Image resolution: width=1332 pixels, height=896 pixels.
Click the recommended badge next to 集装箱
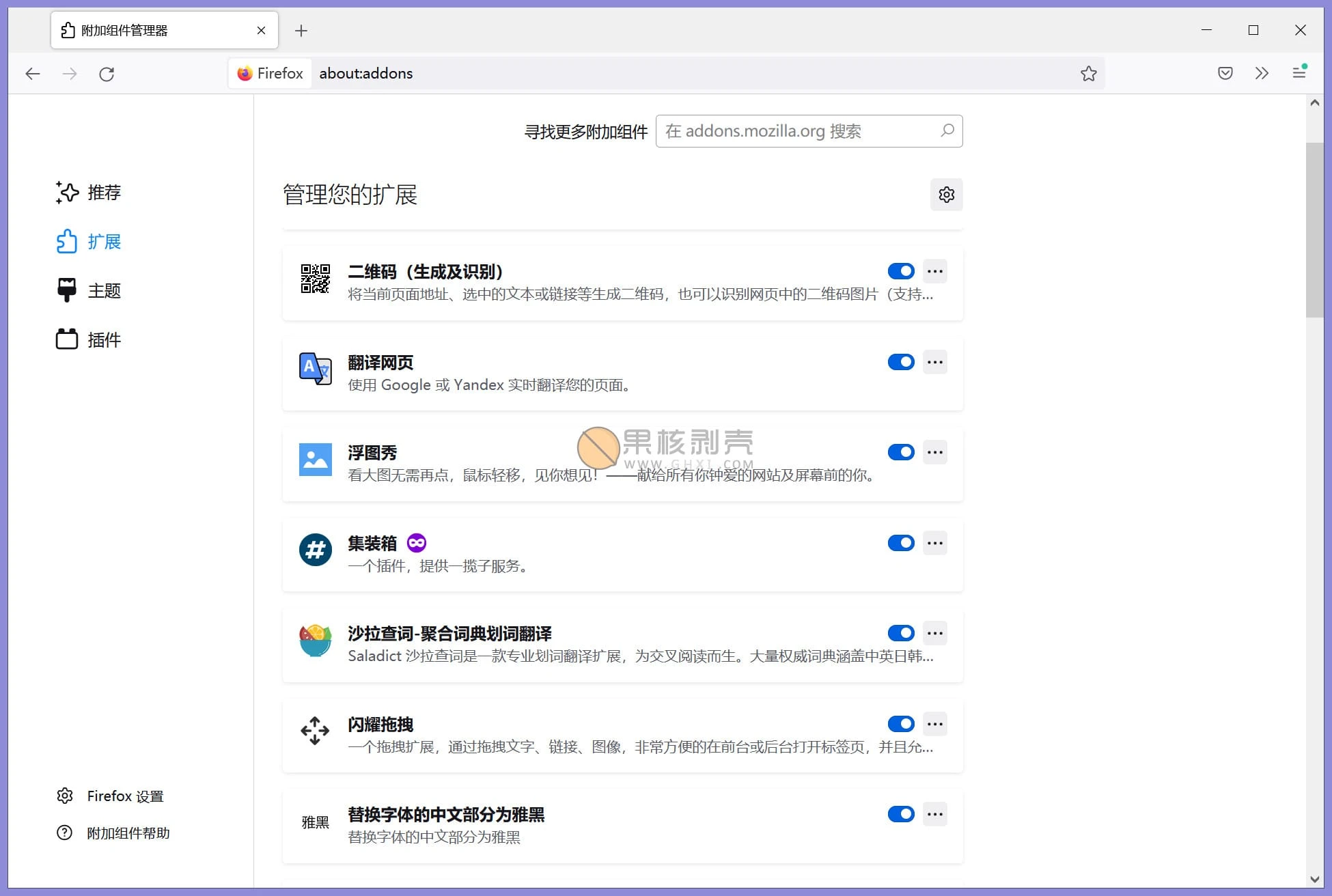pos(416,543)
